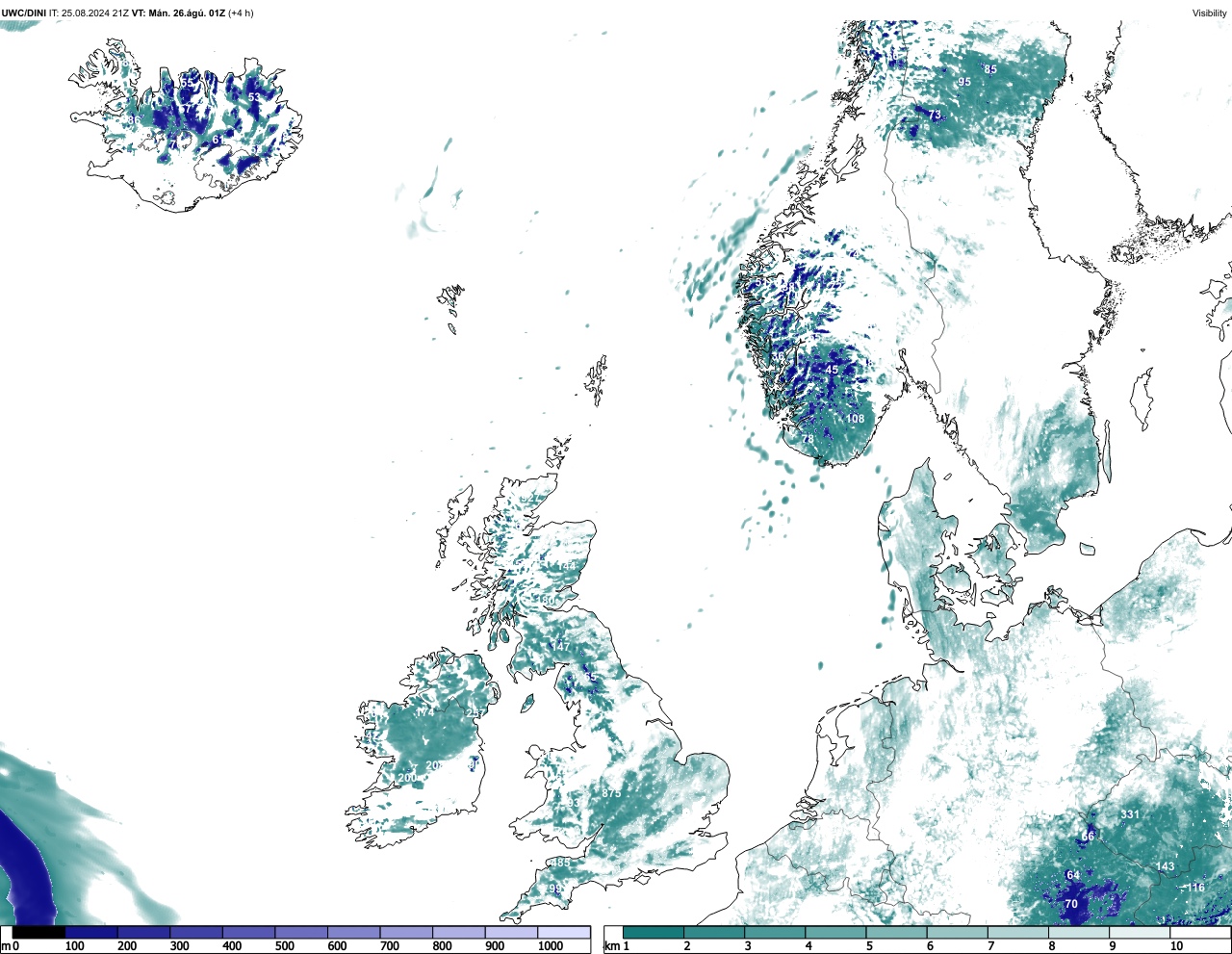Click the 108 value in southern Norway
The image size is (1232, 954).
855,419
